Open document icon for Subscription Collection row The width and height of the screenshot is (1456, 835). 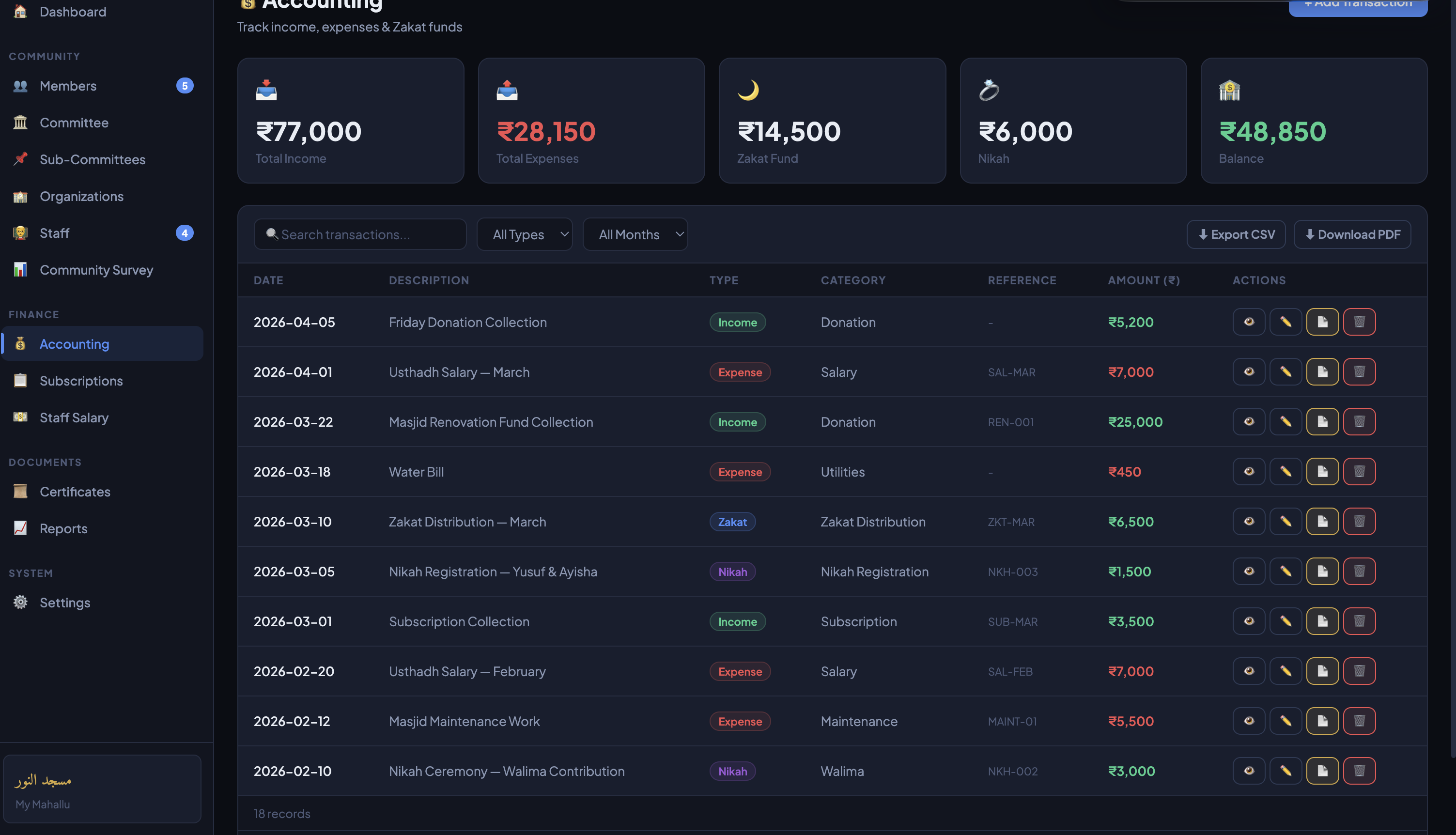click(x=1322, y=621)
